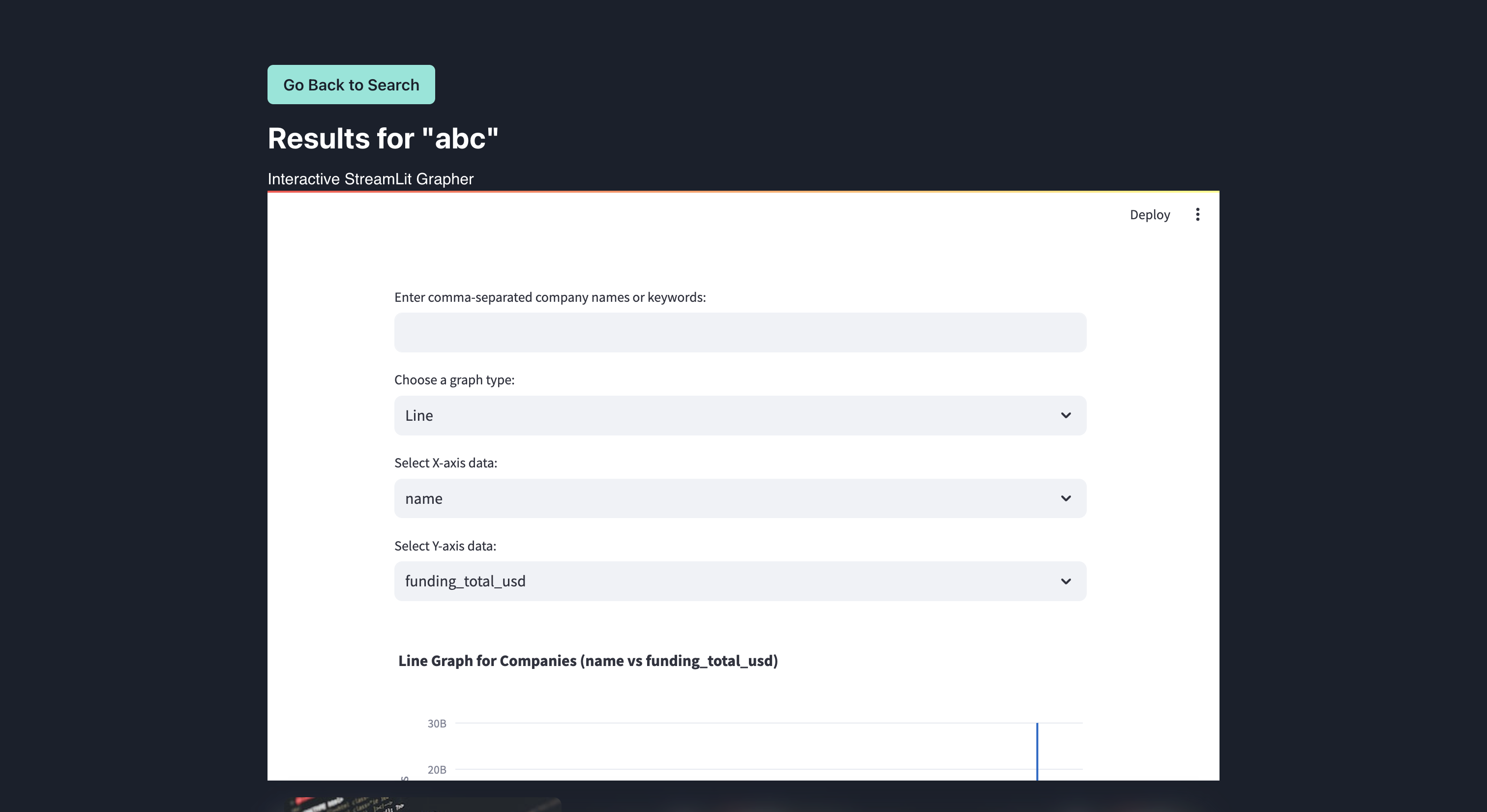The image size is (1487, 812).
Task: Click the Select X-axis data label
Action: coord(445,463)
